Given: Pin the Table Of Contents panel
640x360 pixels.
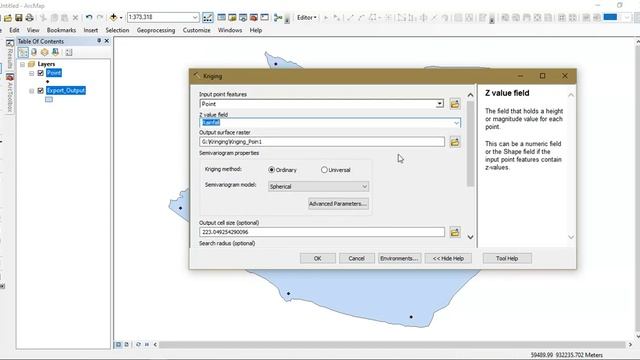Looking at the screenshot, I should pos(99,41).
